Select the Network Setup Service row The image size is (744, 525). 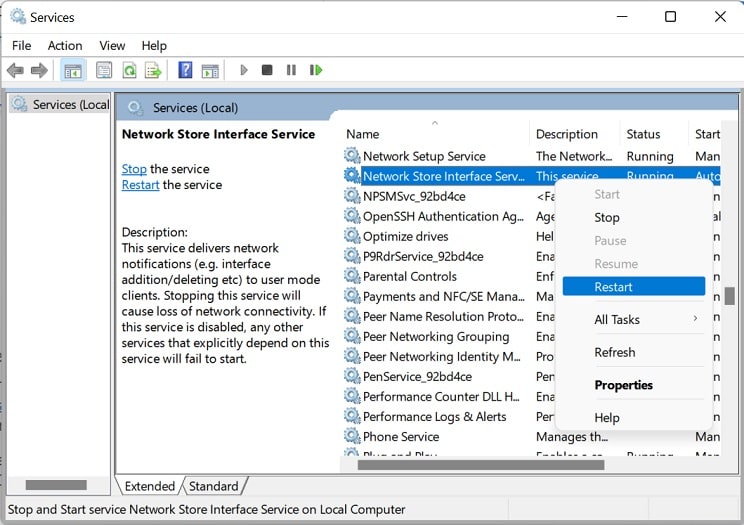[531, 156]
